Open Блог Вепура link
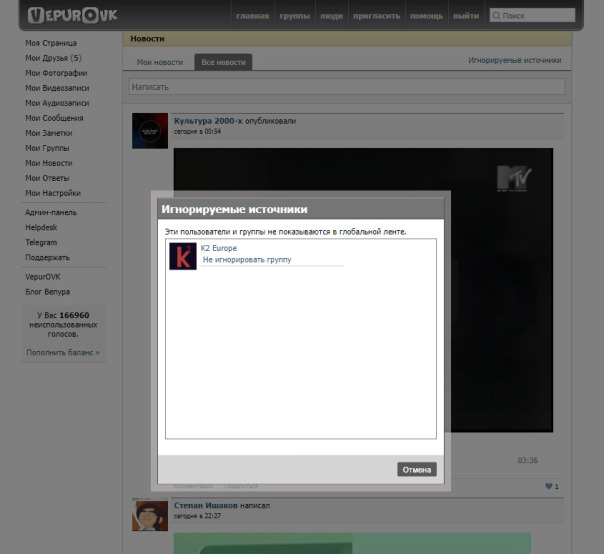 47,292
